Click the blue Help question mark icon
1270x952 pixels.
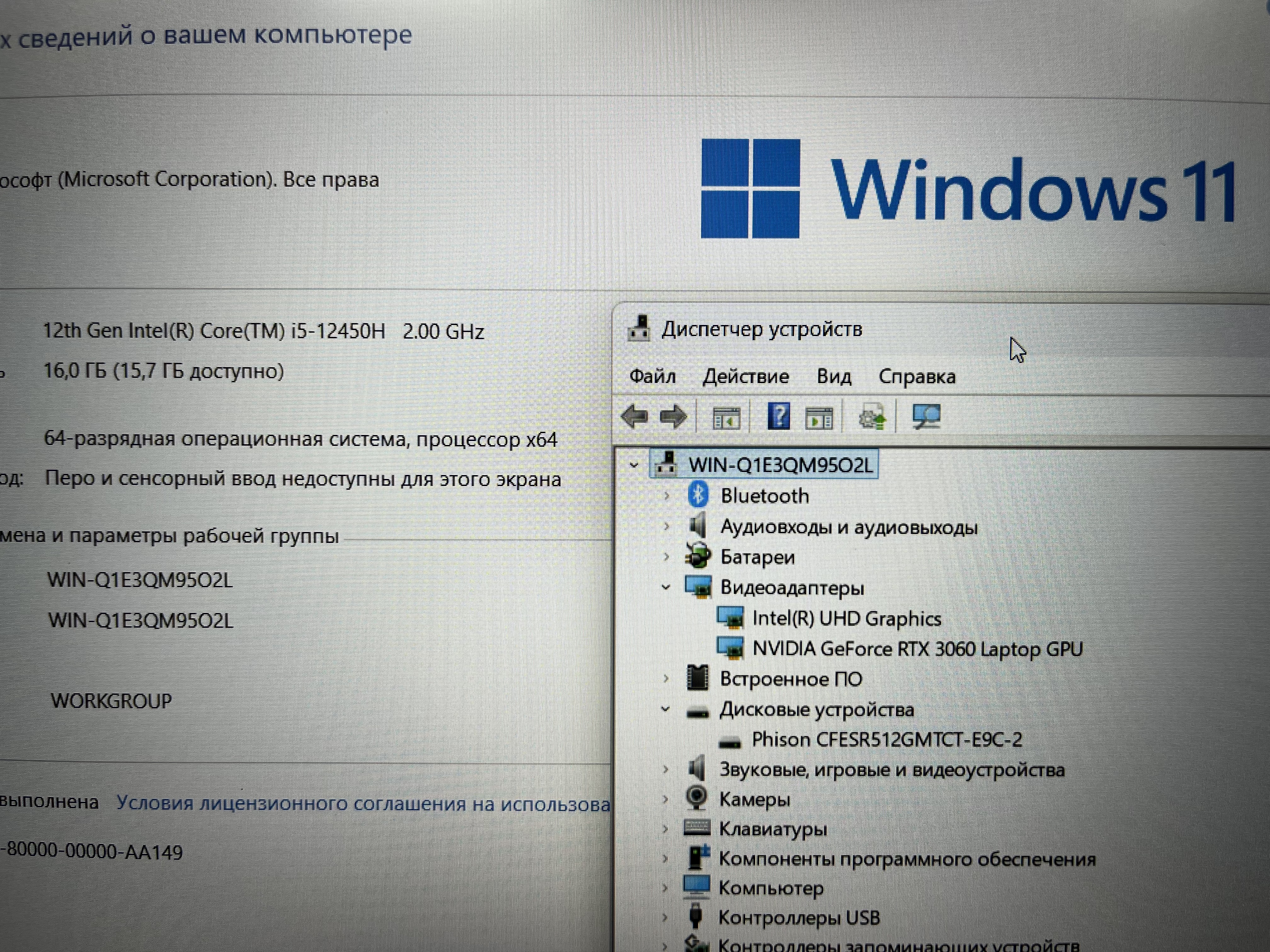[x=779, y=416]
